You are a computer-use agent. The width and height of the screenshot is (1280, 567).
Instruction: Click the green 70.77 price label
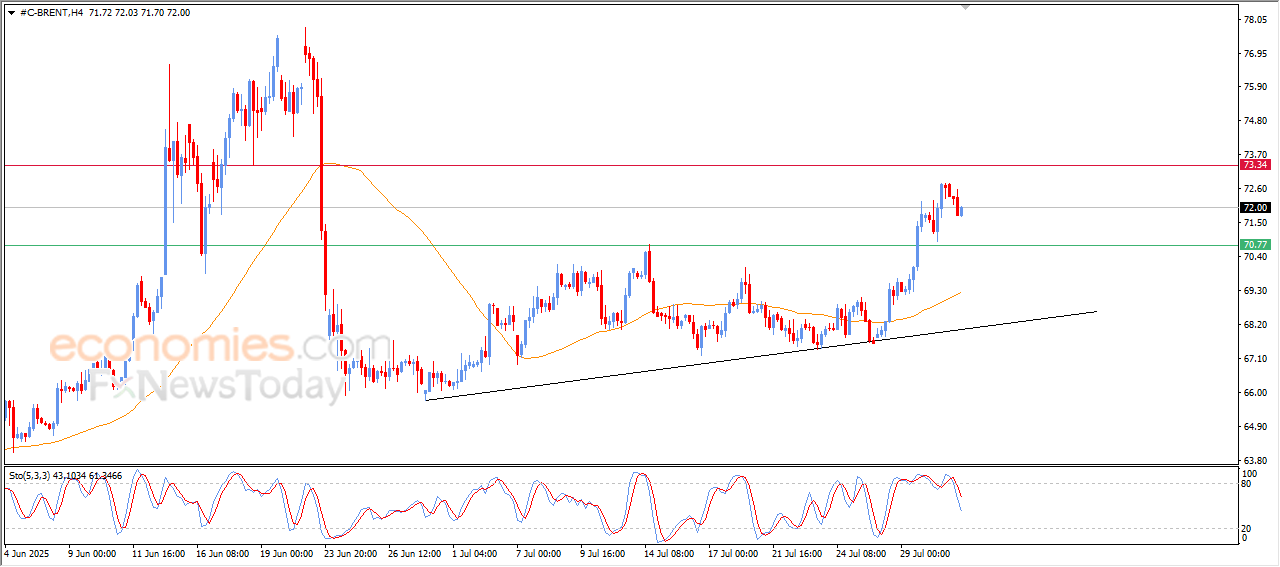tap(1254, 244)
